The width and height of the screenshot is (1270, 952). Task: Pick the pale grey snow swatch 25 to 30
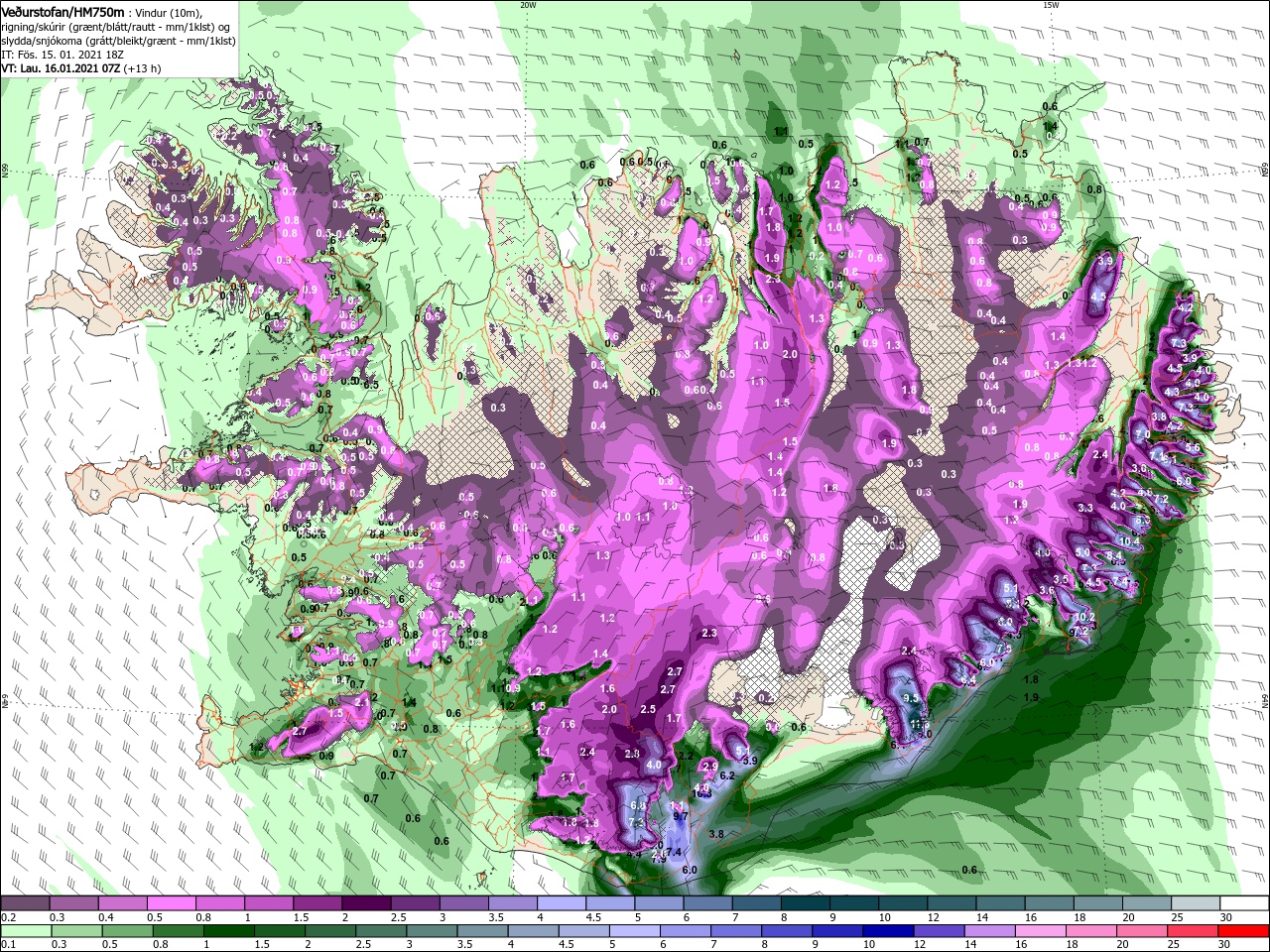click(1195, 903)
